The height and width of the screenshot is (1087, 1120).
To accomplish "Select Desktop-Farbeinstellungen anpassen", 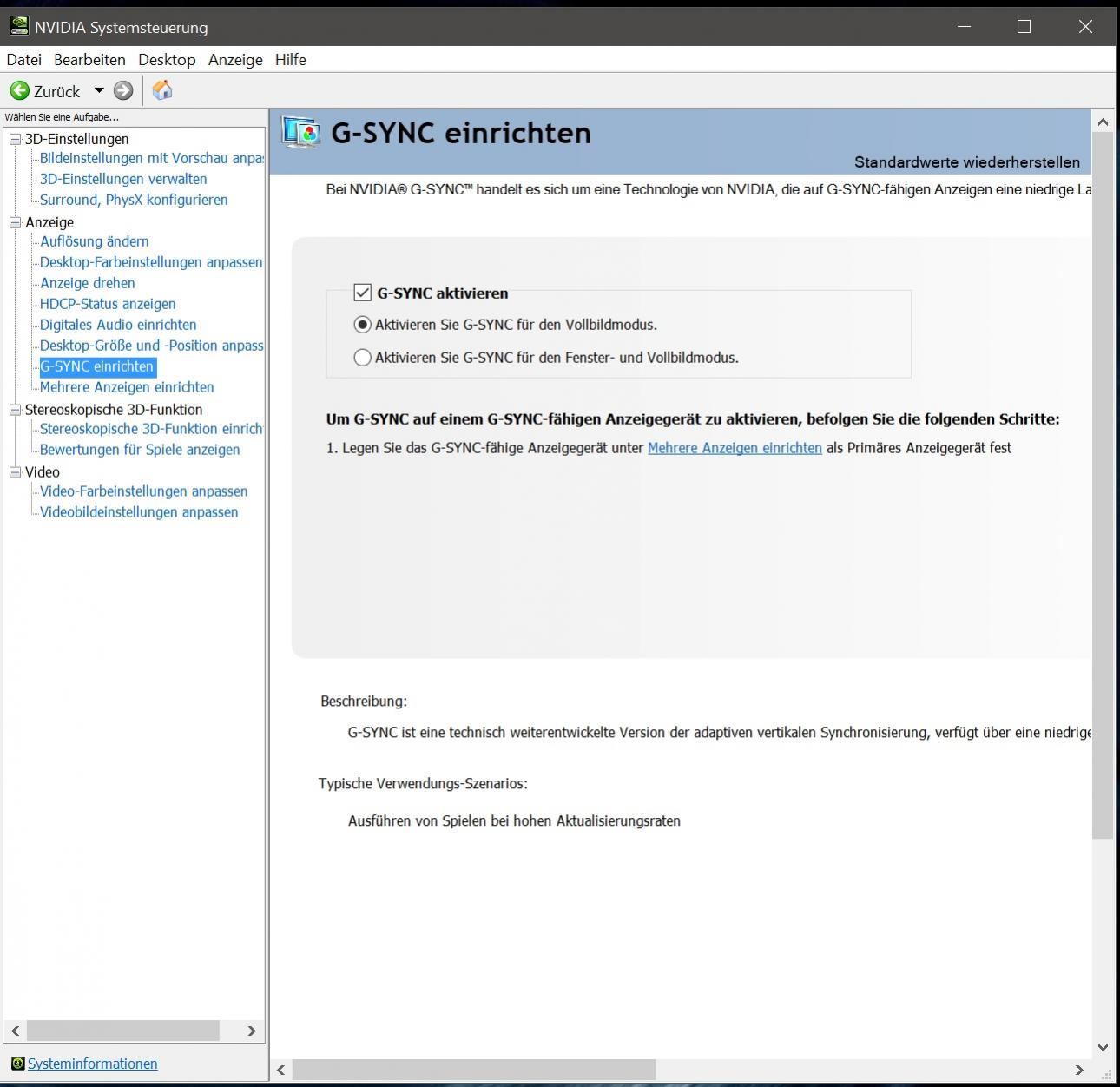I will click(151, 262).
